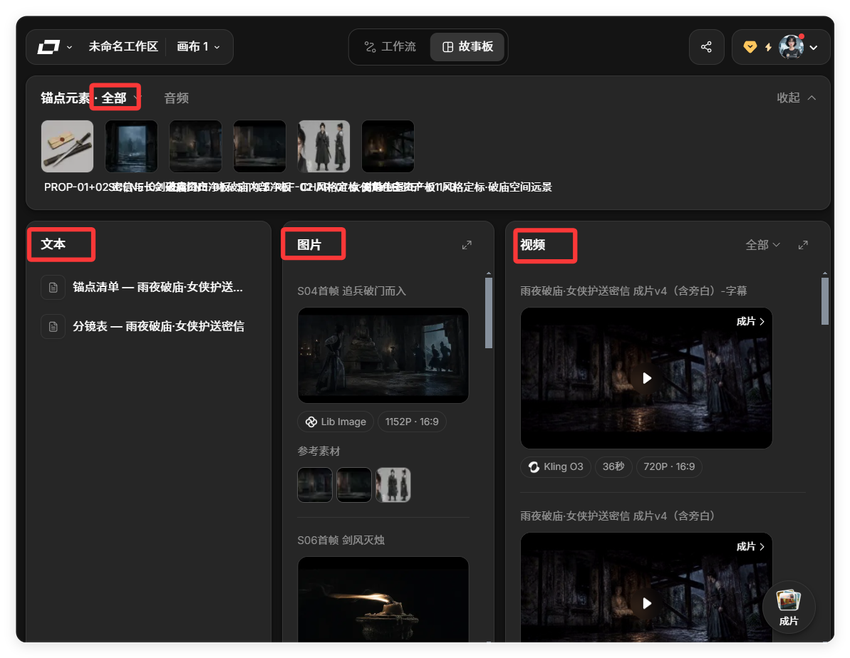This screenshot has width=850, height=658.
Task: Click the document icon beside 分镜表
Action: [53, 327]
